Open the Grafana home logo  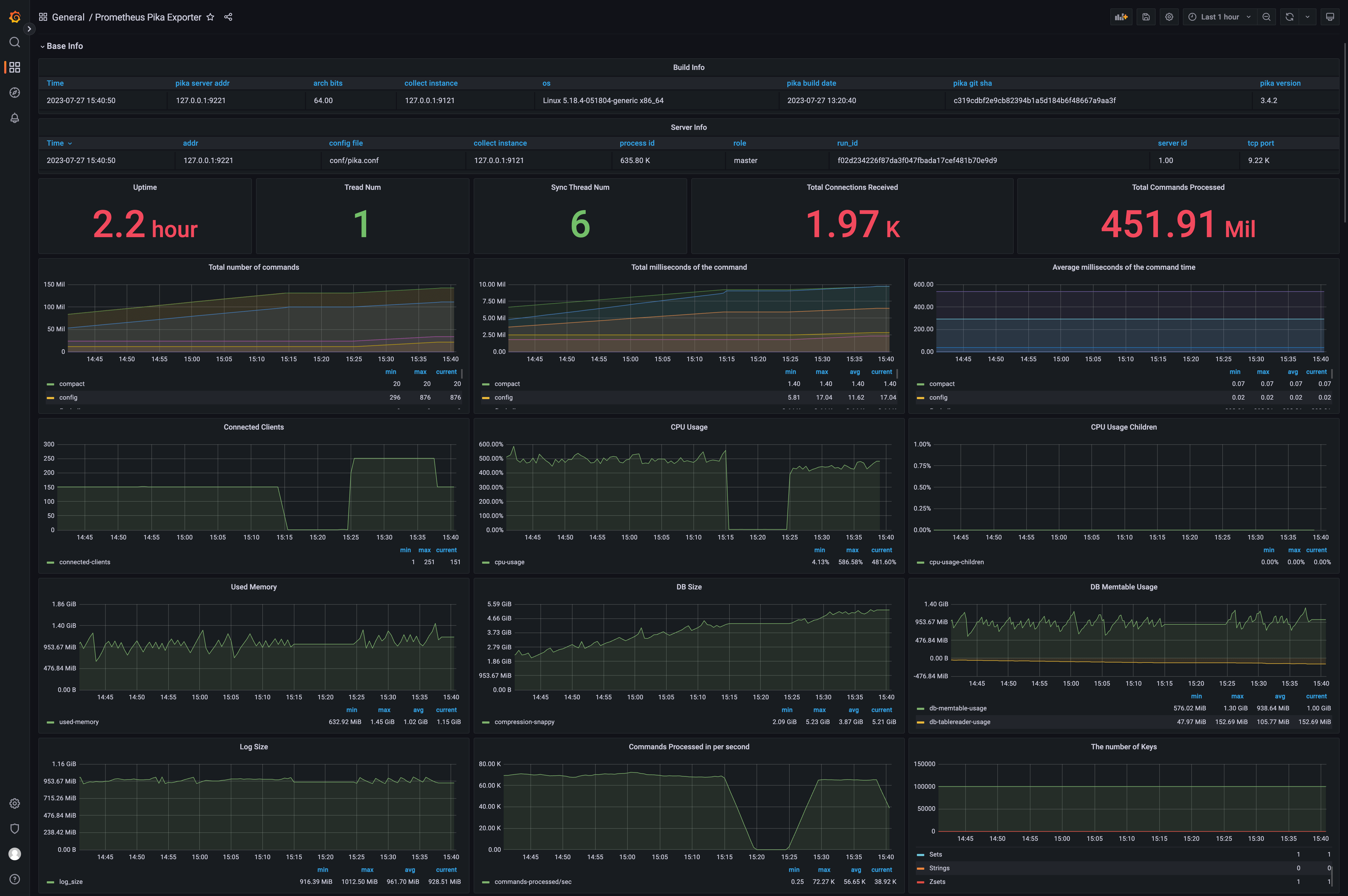[x=15, y=17]
